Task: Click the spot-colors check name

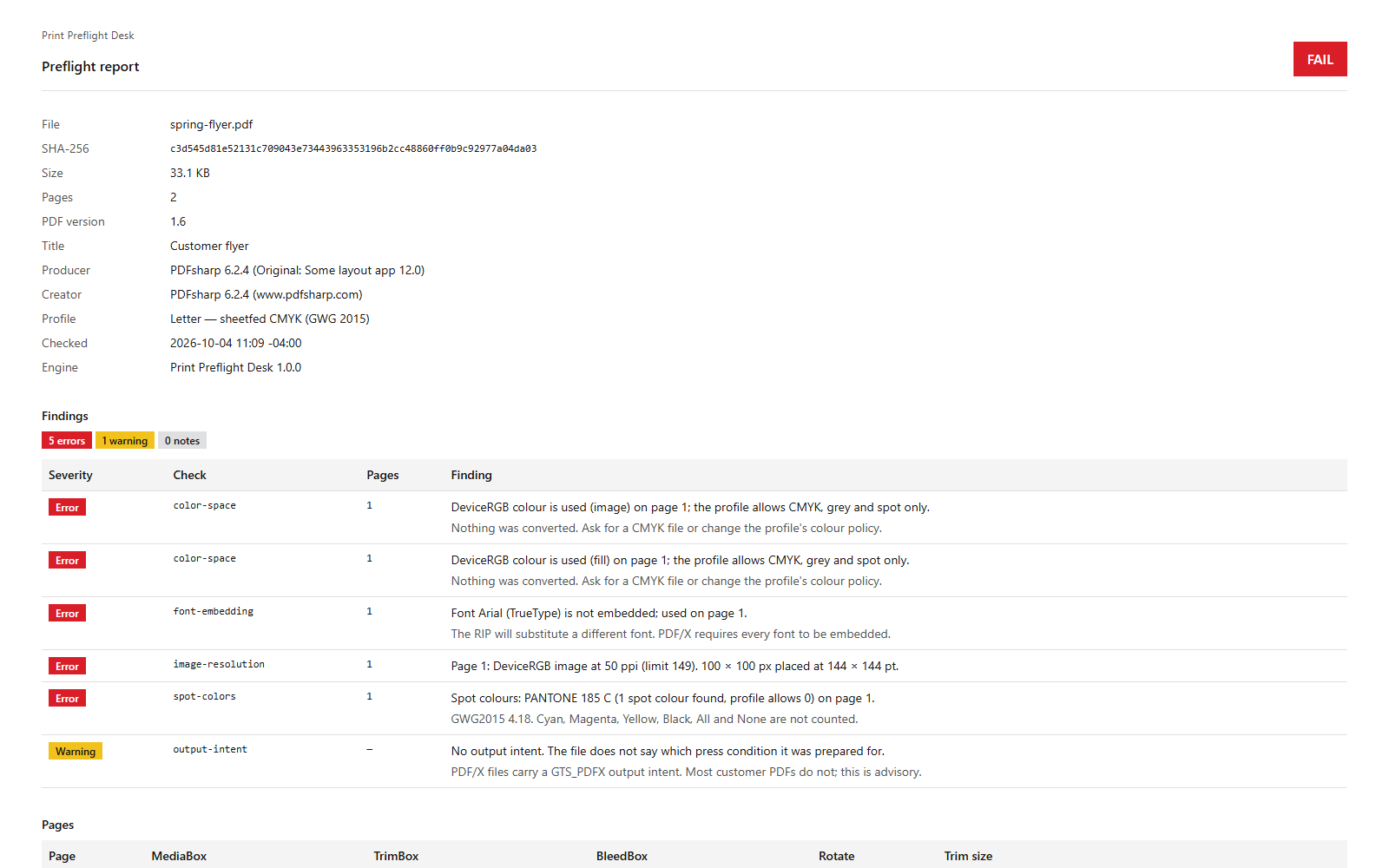Action: coord(204,696)
